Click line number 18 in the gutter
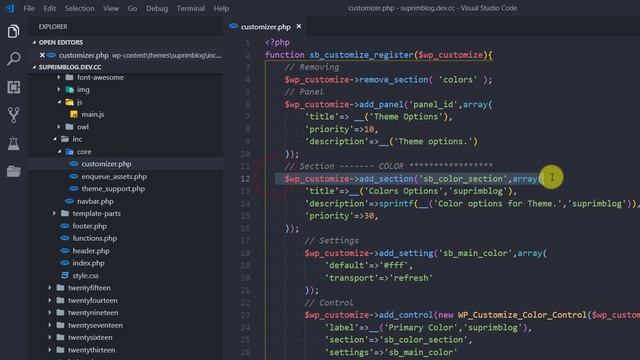The width and height of the screenshot is (640, 360). 245,253
